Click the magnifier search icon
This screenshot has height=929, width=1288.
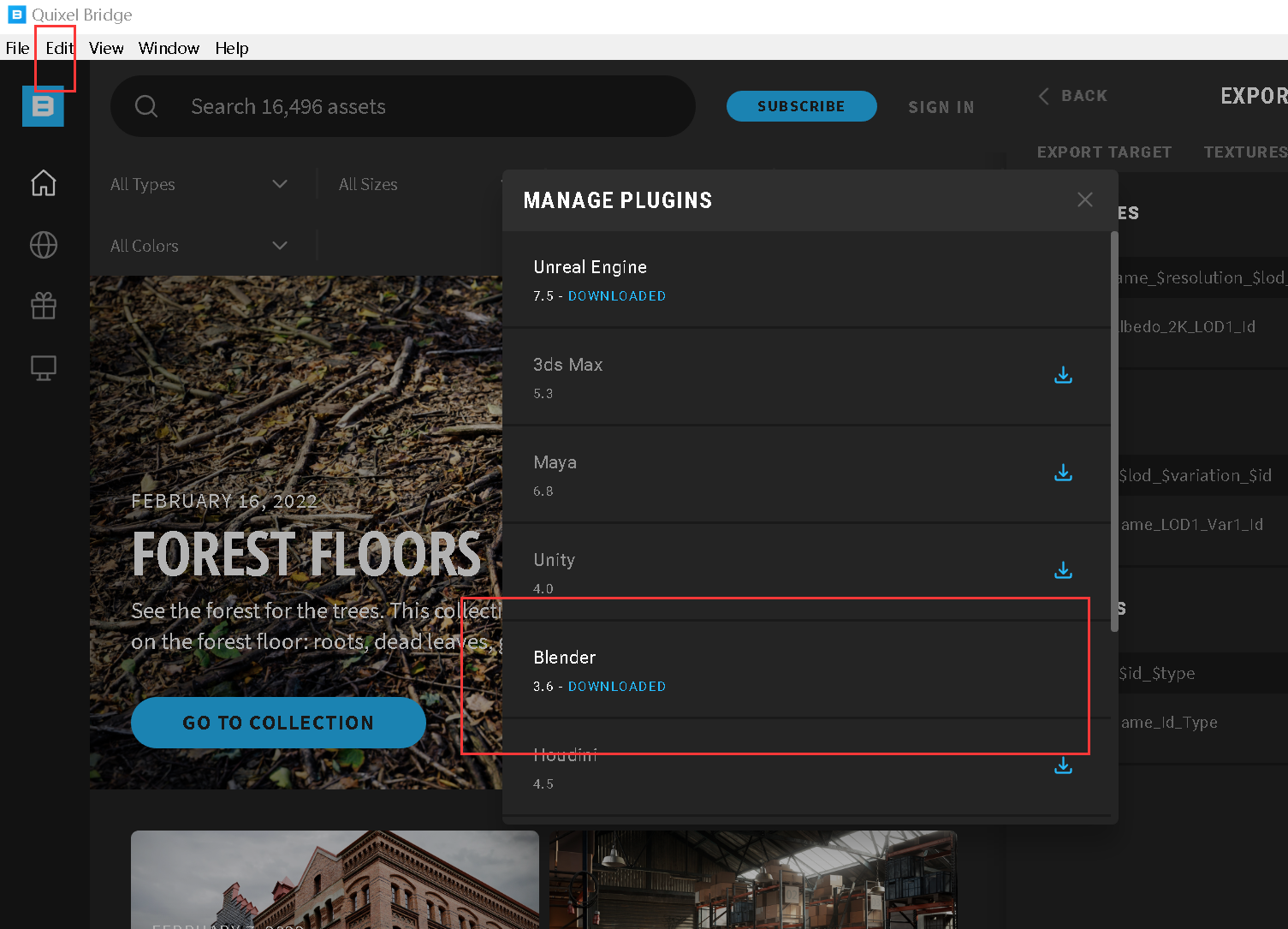[x=146, y=106]
